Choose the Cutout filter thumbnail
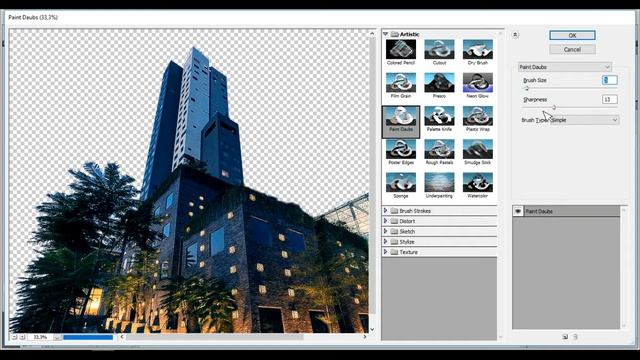Viewport: 640px width, 360px height. (x=439, y=49)
